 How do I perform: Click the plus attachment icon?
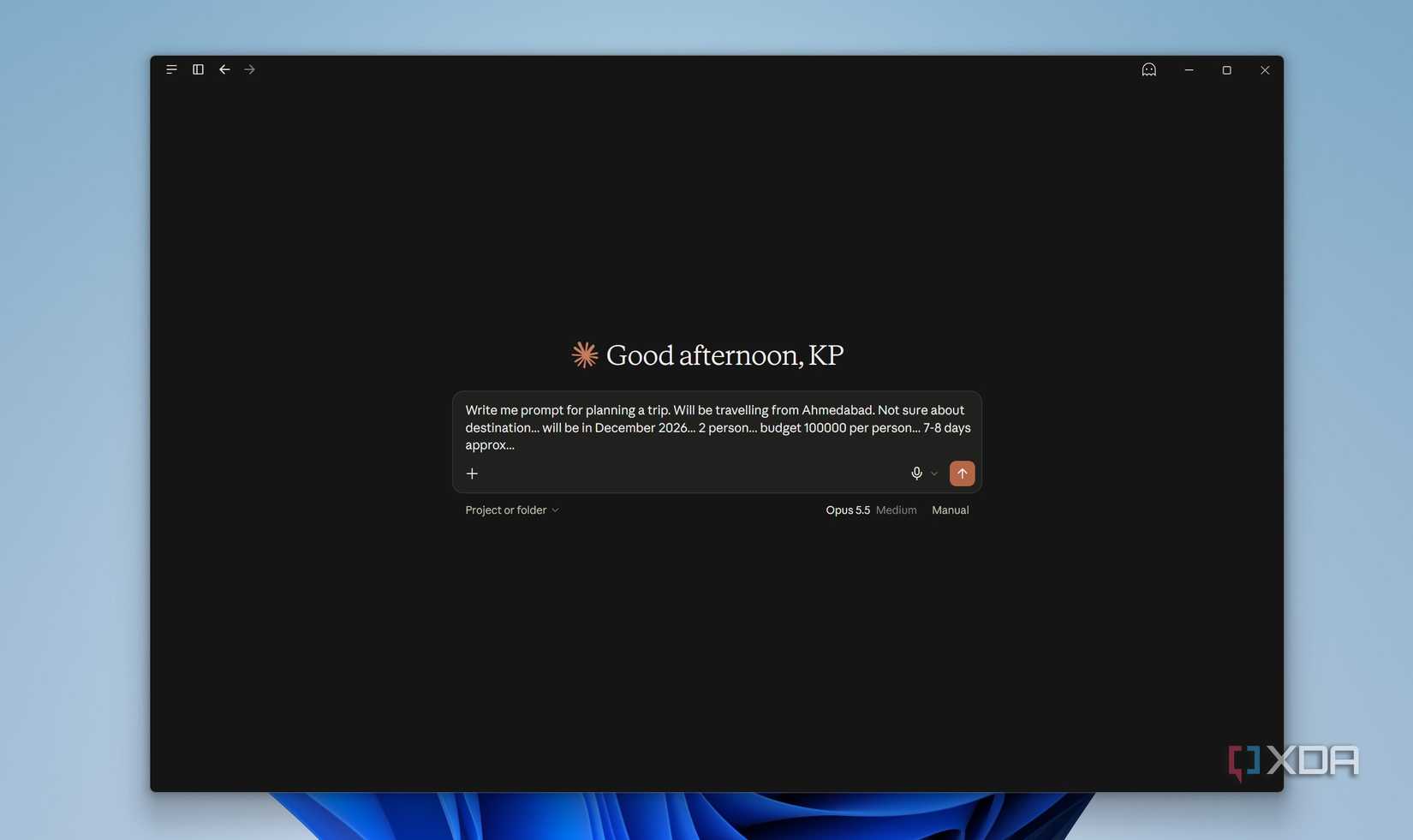point(472,474)
